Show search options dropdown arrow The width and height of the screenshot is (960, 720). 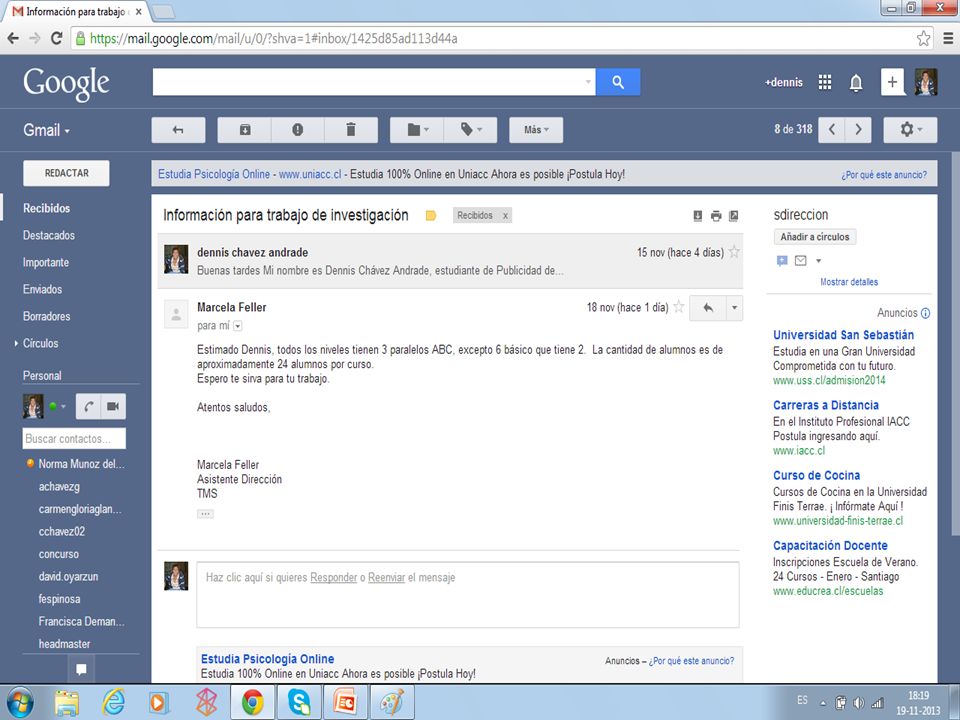[588, 82]
